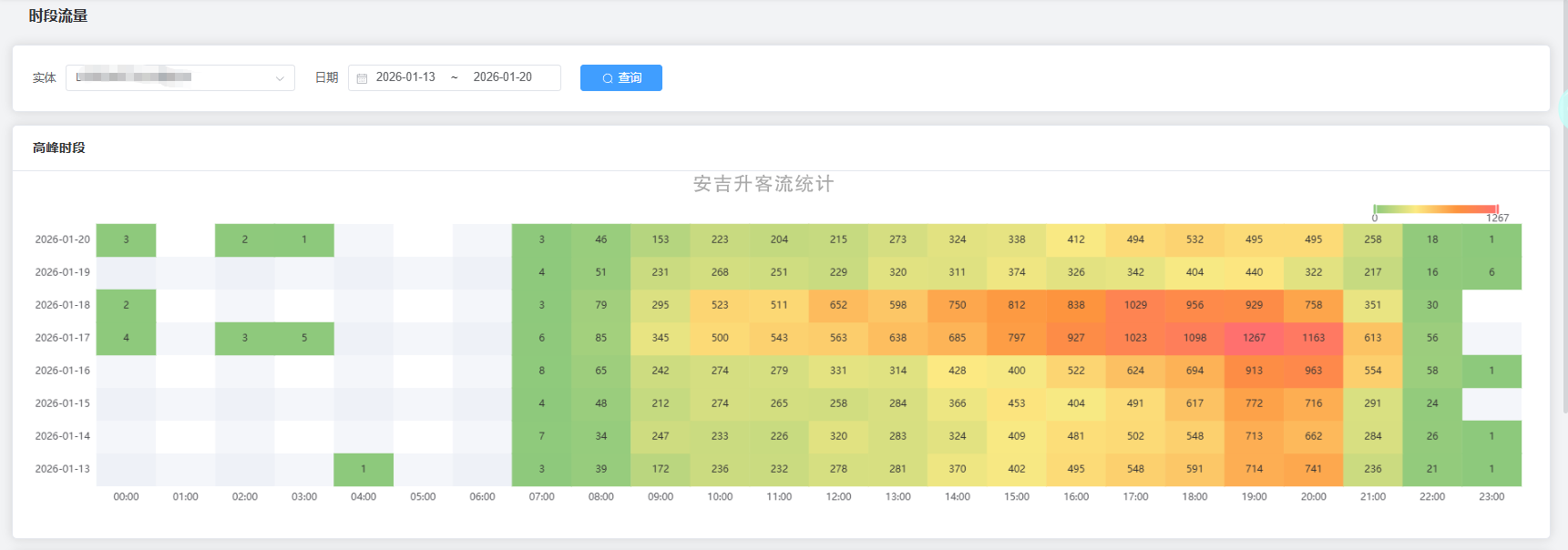This screenshot has height=550, width=1568.
Task: Click the peak heatmap cell 1267
Action: 1254,338
